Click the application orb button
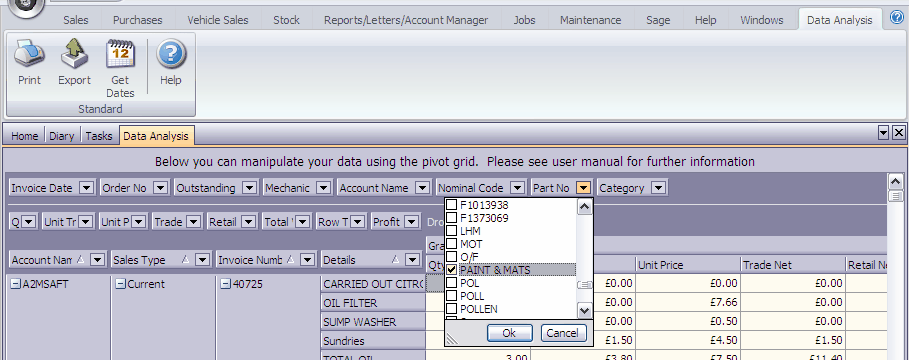Viewport: 909px width, 360px height. coord(26,6)
